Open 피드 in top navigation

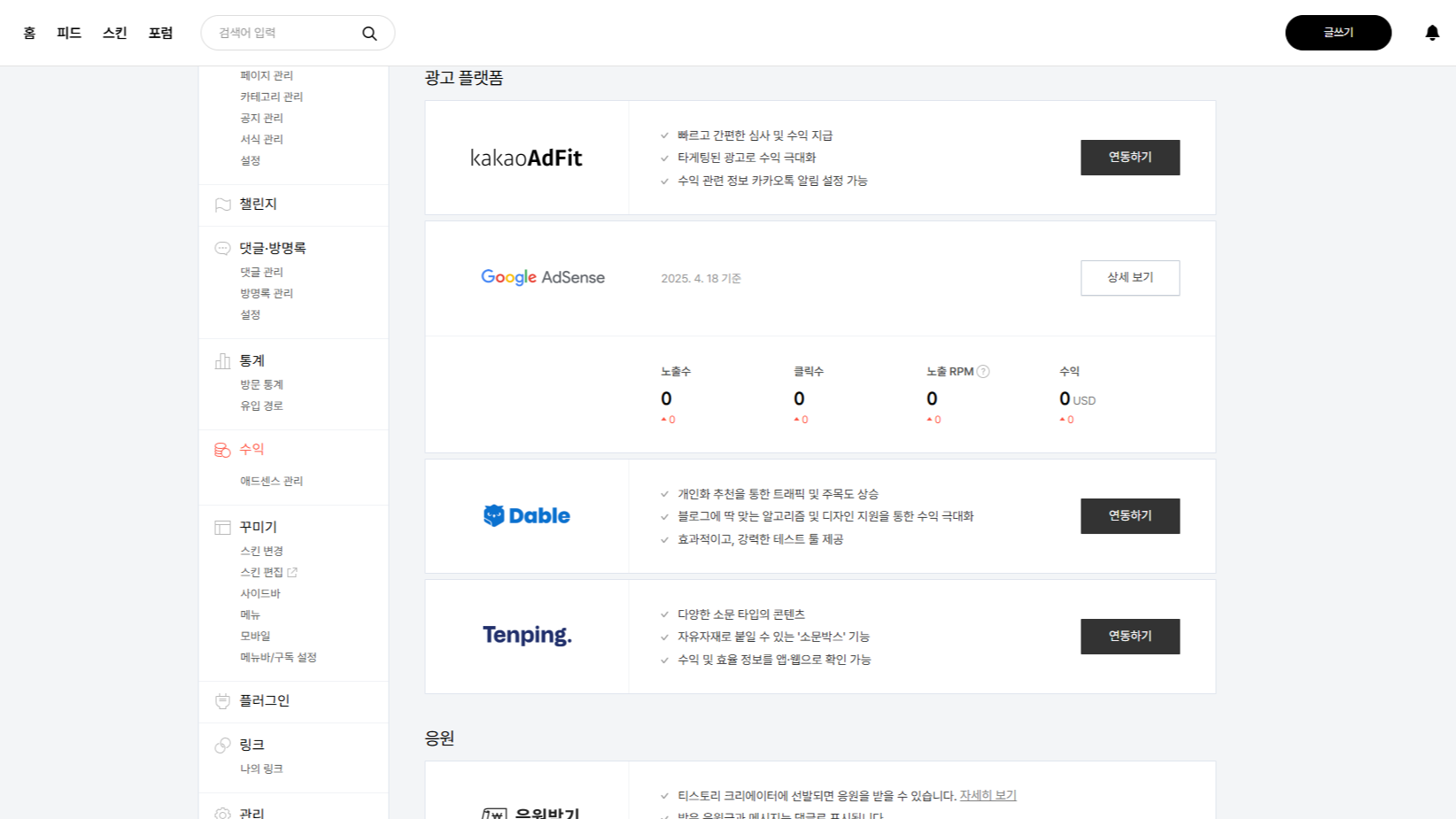(69, 33)
